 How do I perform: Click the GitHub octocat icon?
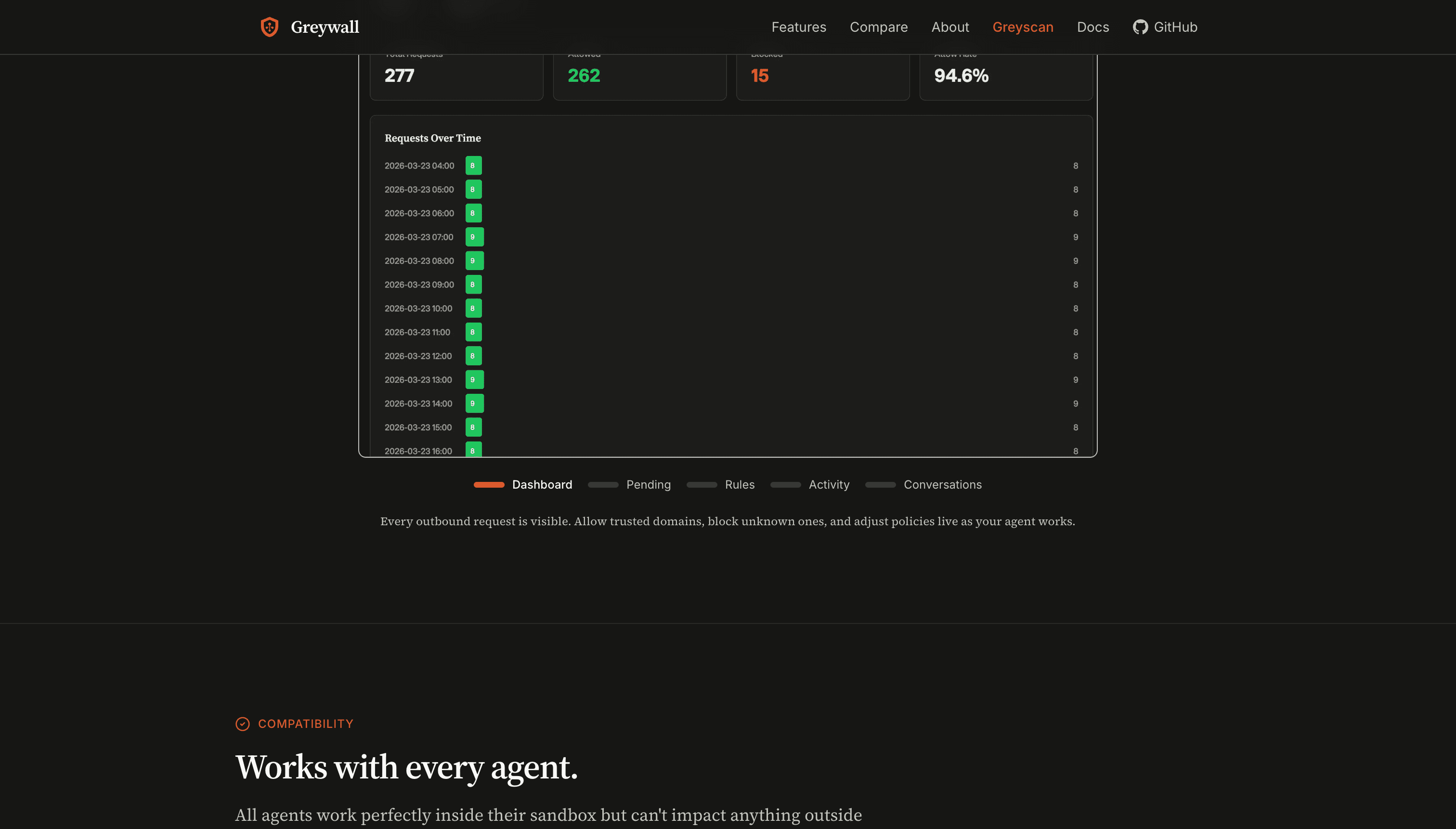click(1140, 27)
